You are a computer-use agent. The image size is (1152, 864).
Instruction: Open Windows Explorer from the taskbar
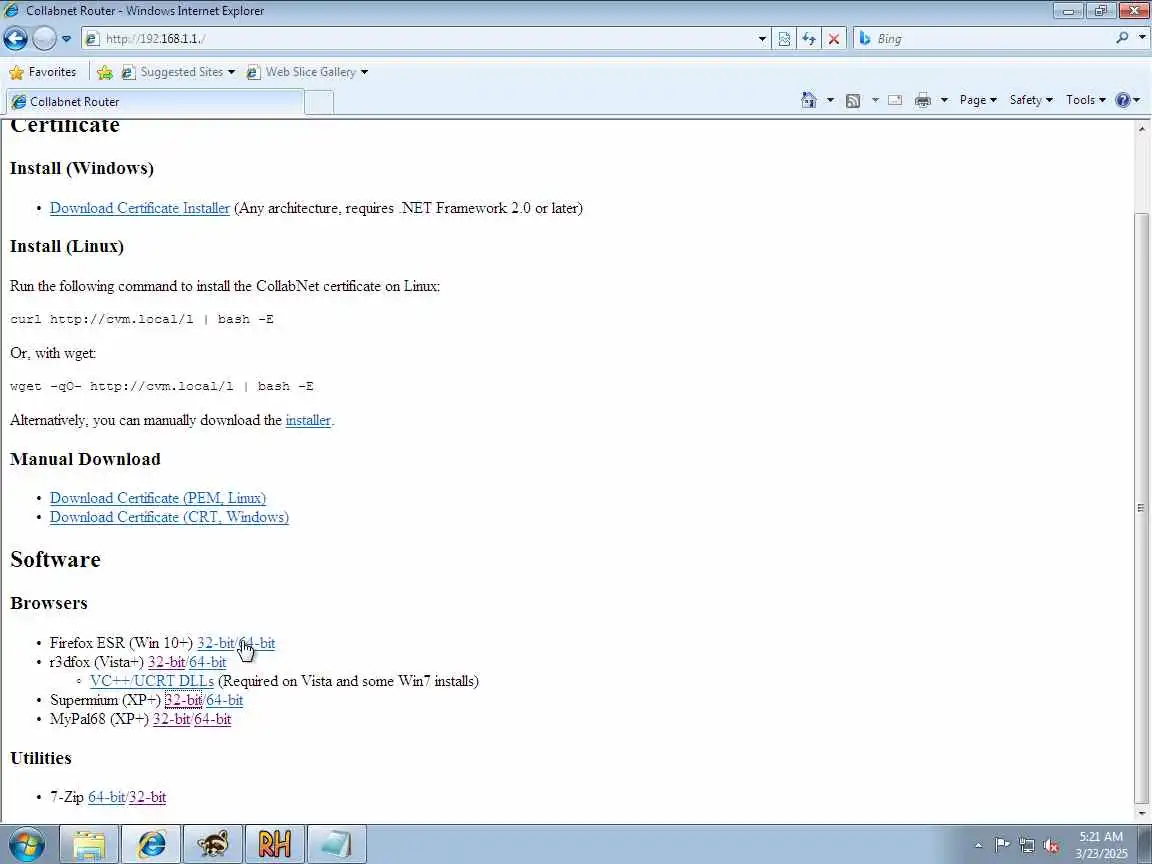click(89, 844)
